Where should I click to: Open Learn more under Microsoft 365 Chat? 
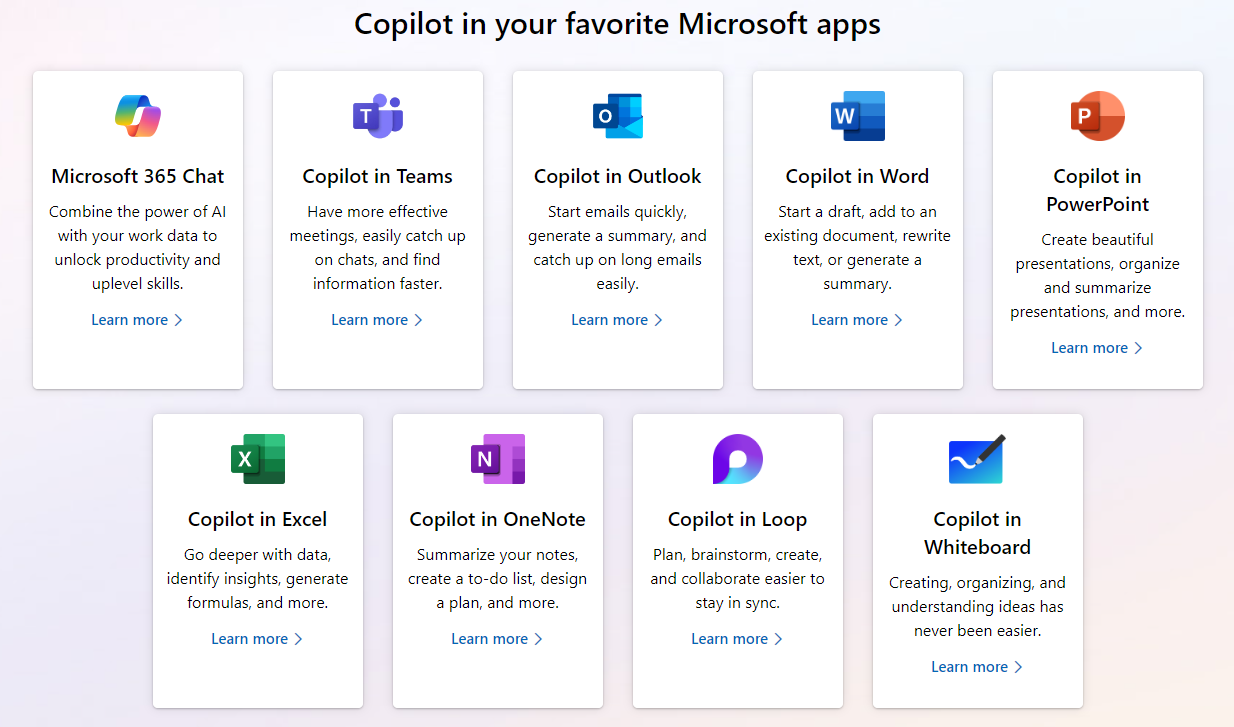pyautogui.click(x=137, y=320)
